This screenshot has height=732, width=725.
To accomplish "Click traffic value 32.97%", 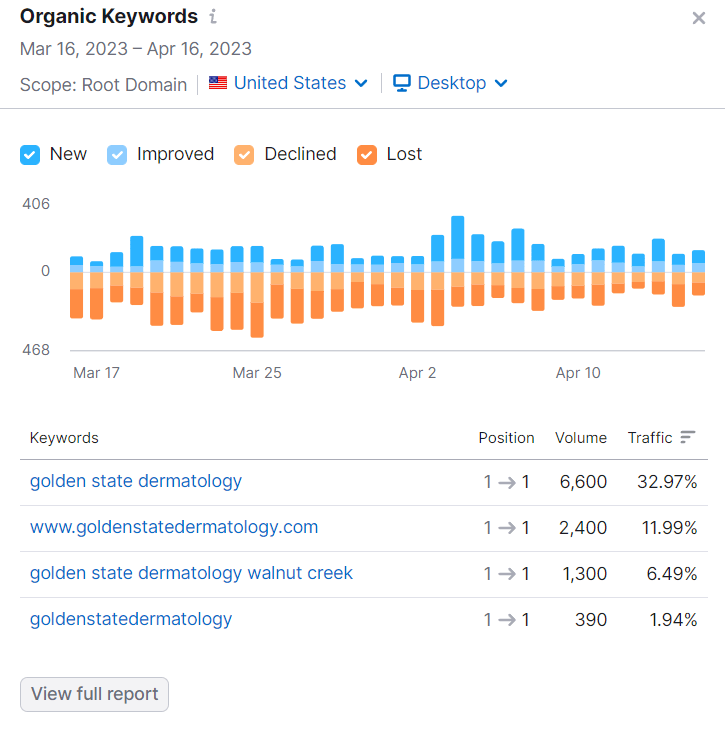I will pyautogui.click(x=667, y=482).
